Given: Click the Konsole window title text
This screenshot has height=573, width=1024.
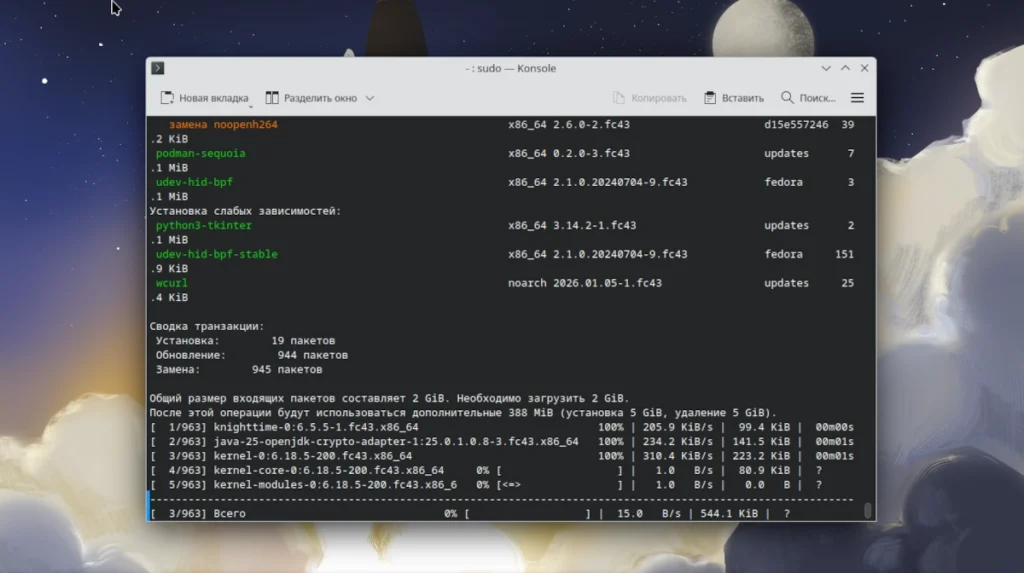Looking at the screenshot, I should [511, 68].
